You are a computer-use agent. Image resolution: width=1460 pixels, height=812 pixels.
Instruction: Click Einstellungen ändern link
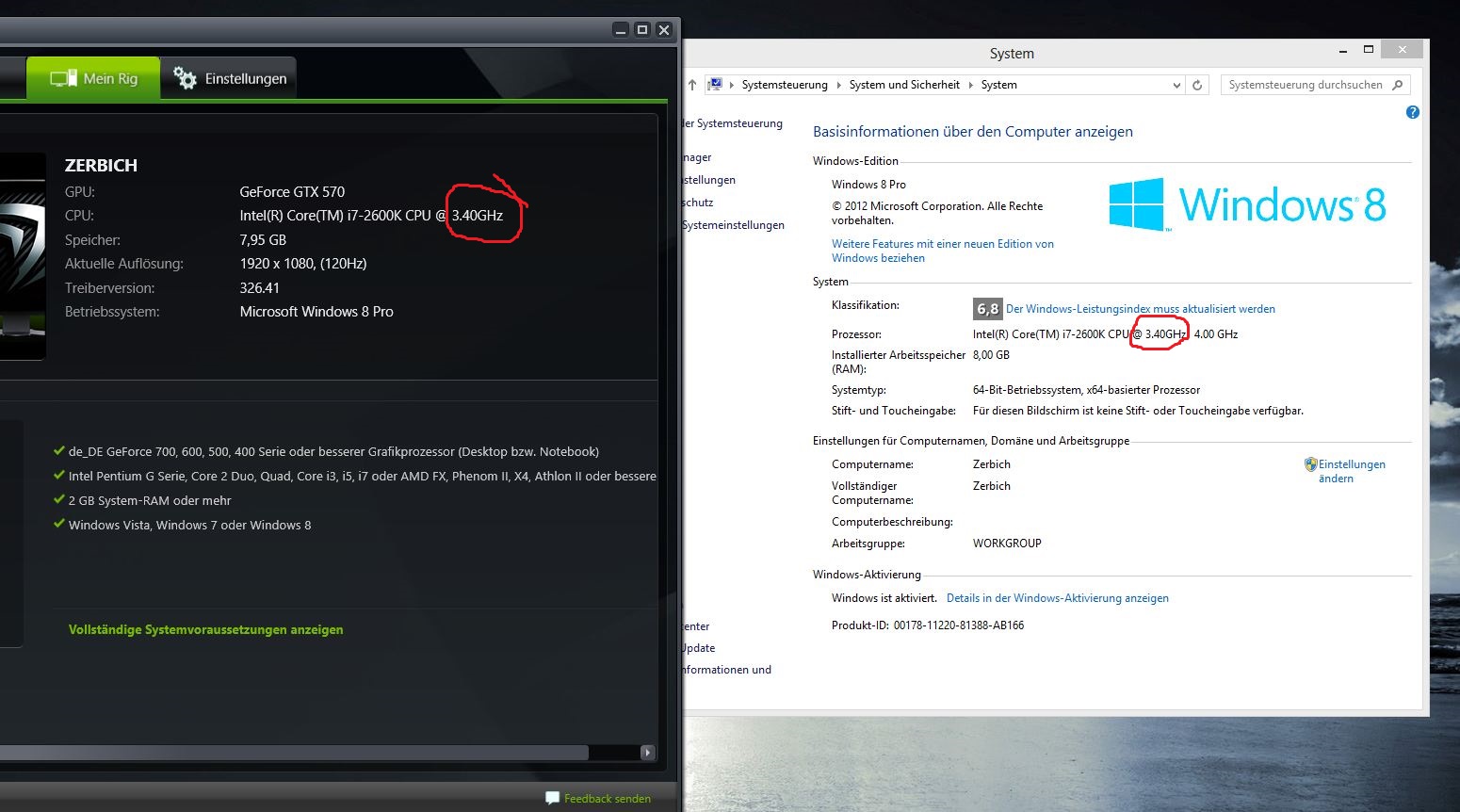[x=1351, y=471]
